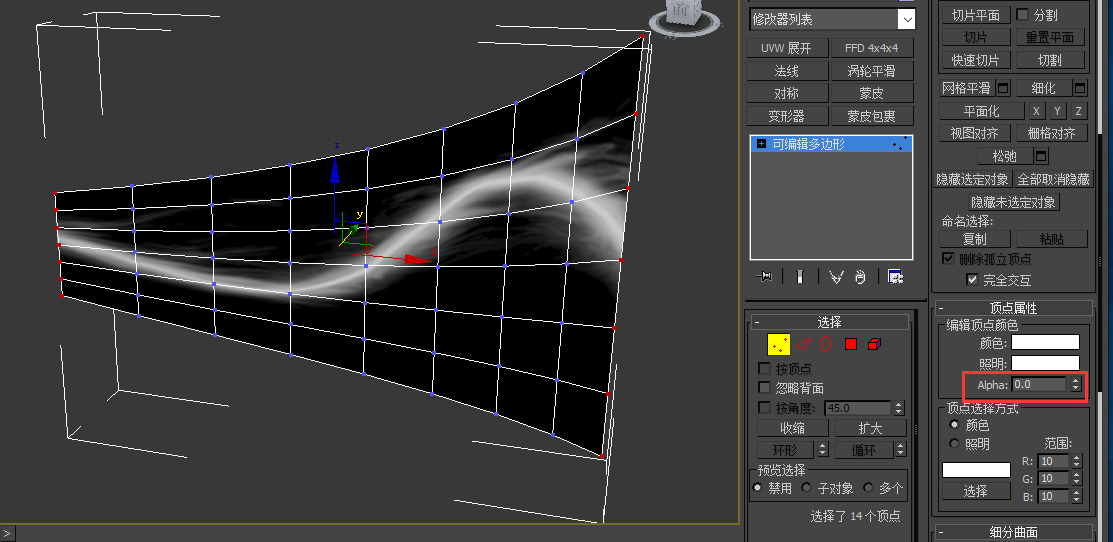Open the 颜色 vertex color swatch
The height and width of the screenshot is (542, 1113).
tap(1046, 343)
